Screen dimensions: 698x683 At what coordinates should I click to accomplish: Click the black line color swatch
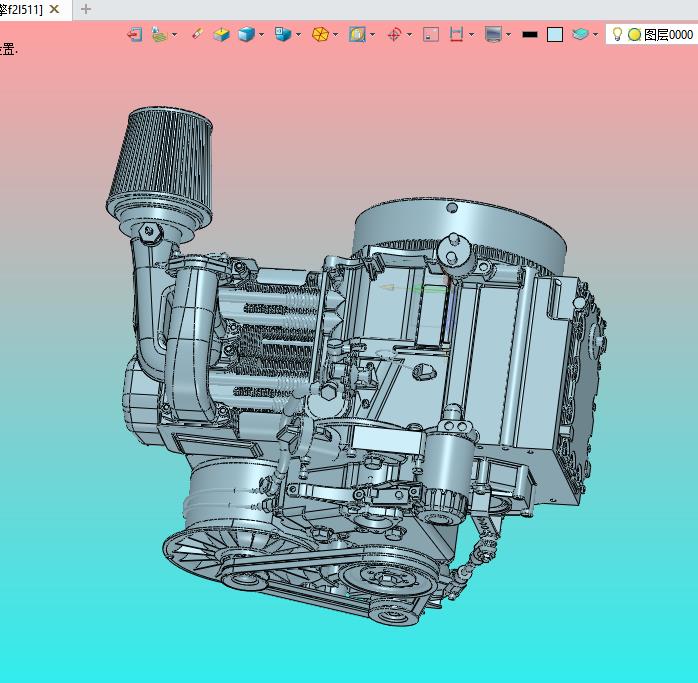coord(530,34)
